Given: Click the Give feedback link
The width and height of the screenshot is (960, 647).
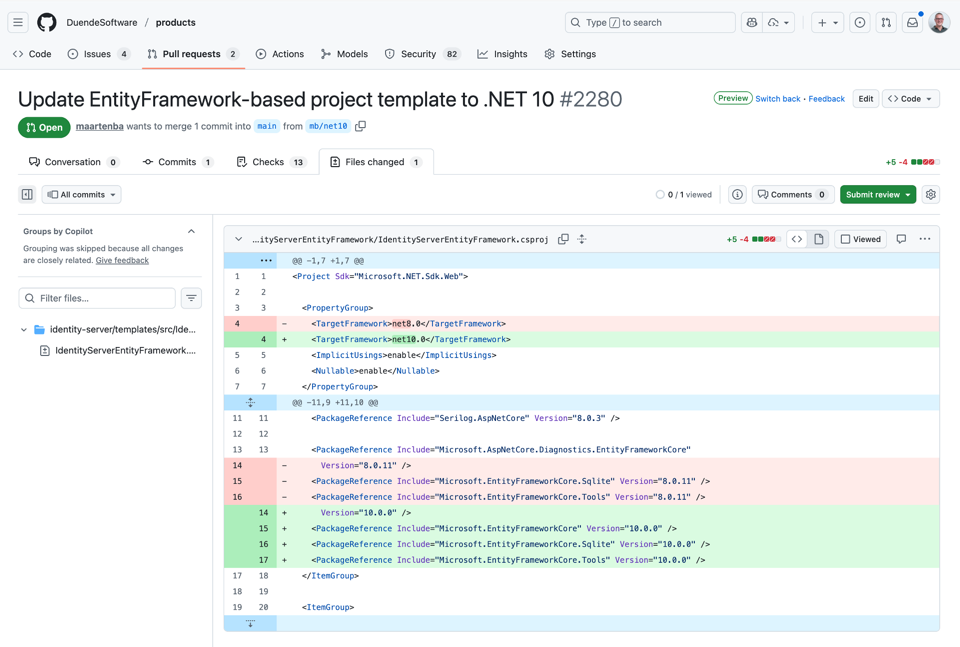Looking at the screenshot, I should coord(122,261).
